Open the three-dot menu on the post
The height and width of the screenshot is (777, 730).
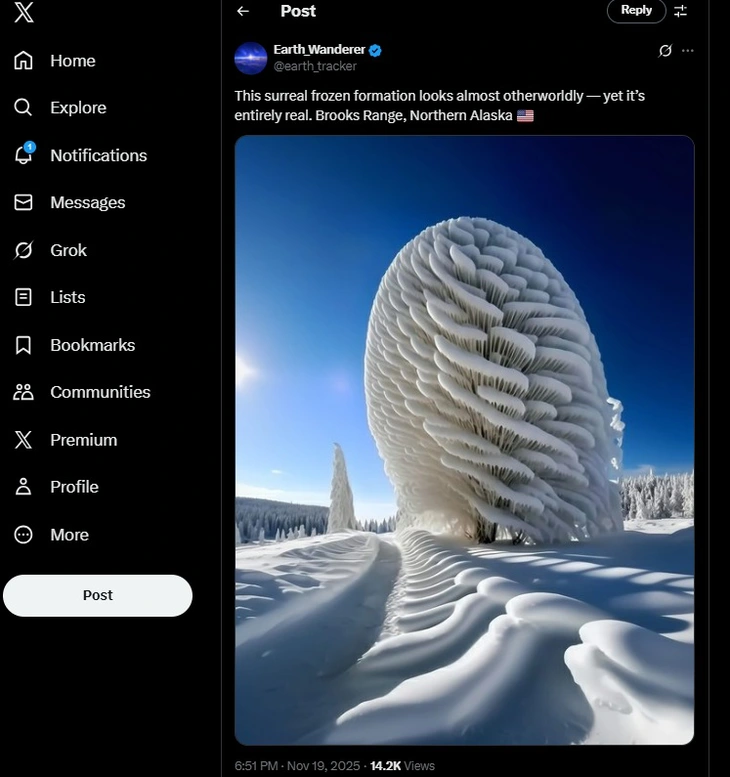(x=687, y=51)
